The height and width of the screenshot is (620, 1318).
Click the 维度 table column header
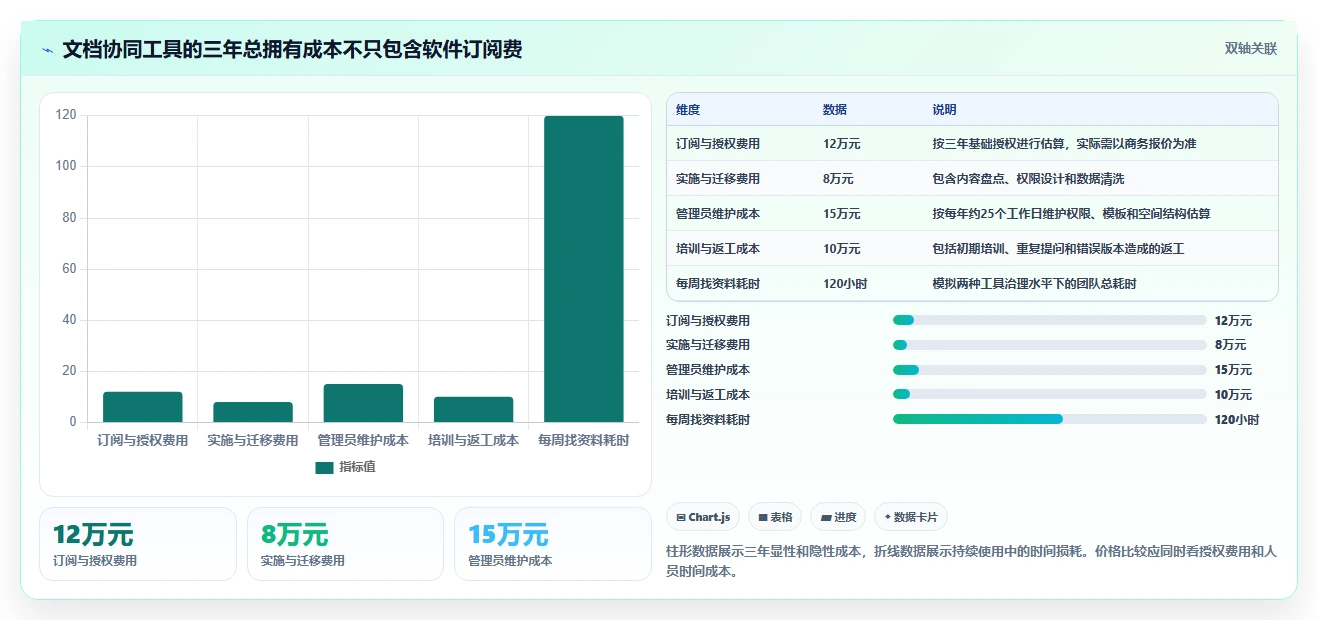point(688,110)
